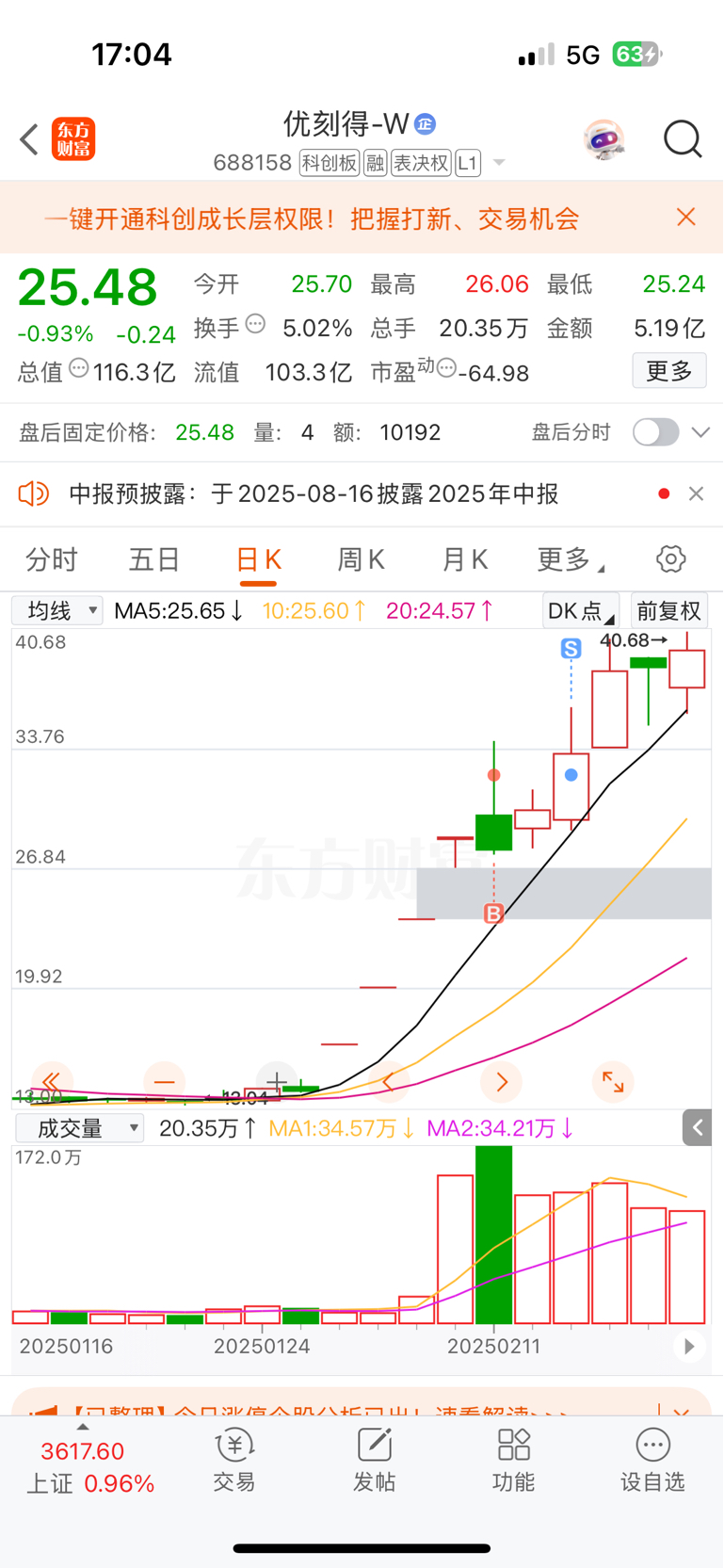Open the 东方财富 logo icon

pos(73,139)
